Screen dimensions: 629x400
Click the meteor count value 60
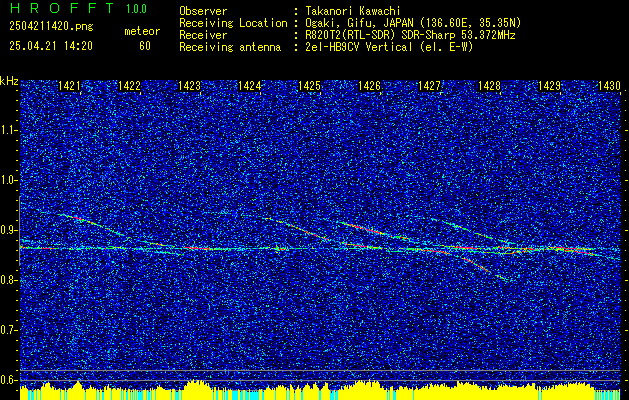[x=145, y=46]
